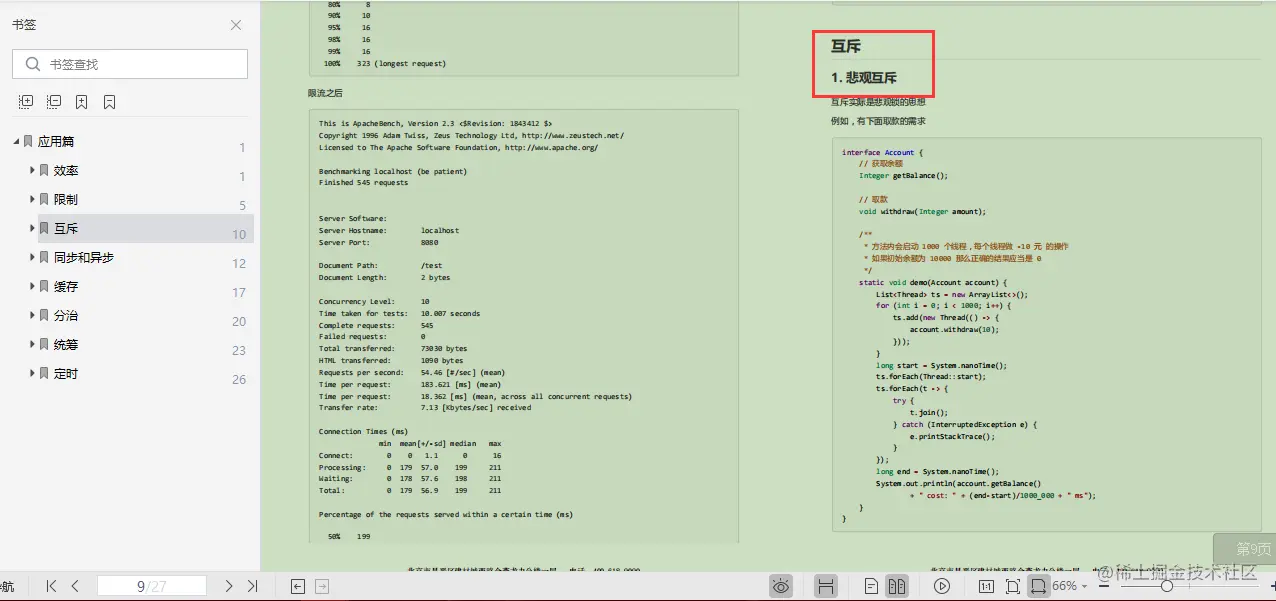
Task: Click the 'Concurrency Level: 10' line
Action: (375, 301)
